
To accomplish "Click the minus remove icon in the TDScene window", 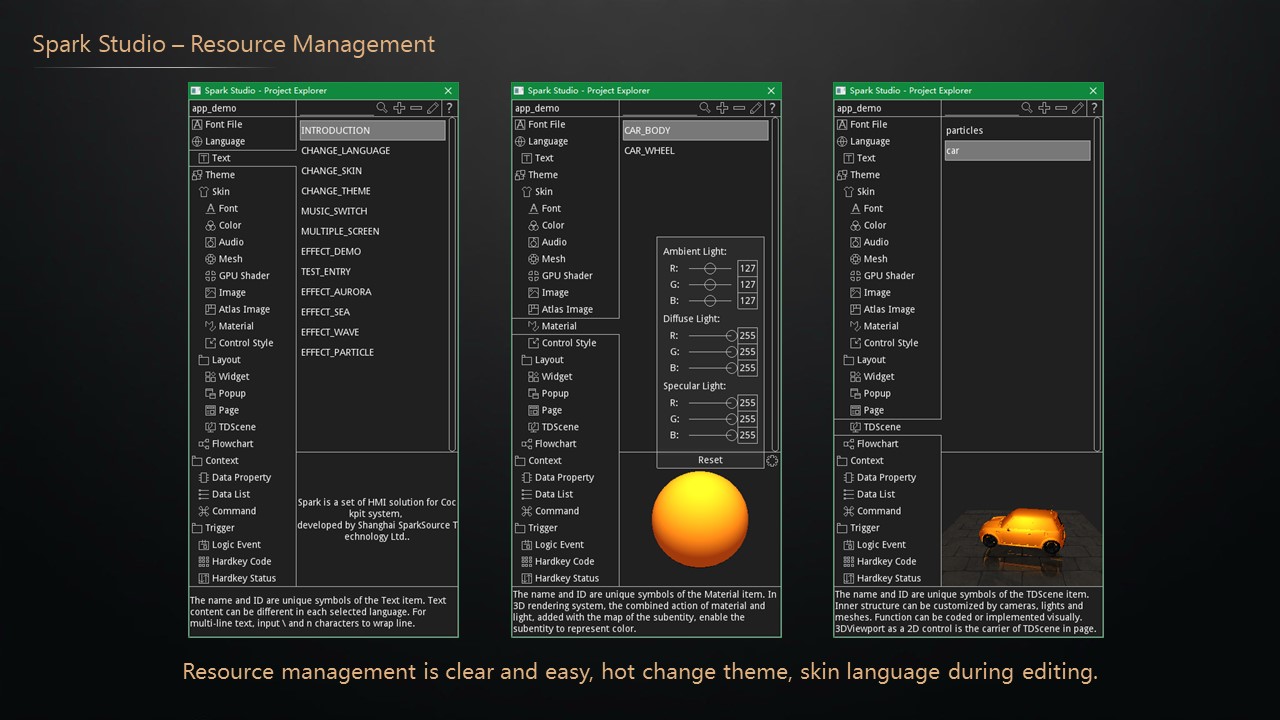I will (x=1061, y=108).
